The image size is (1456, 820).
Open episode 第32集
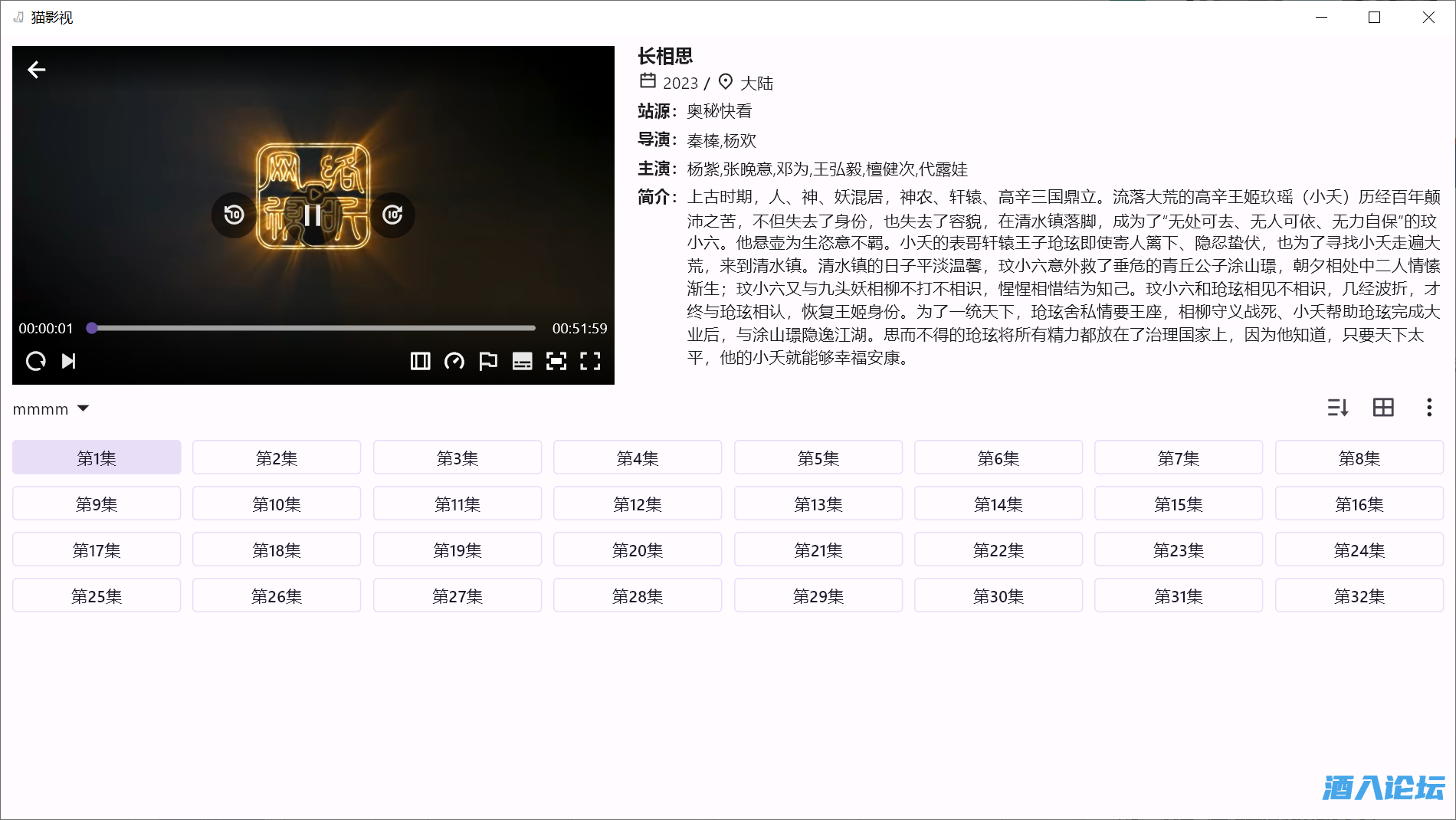tap(1359, 595)
